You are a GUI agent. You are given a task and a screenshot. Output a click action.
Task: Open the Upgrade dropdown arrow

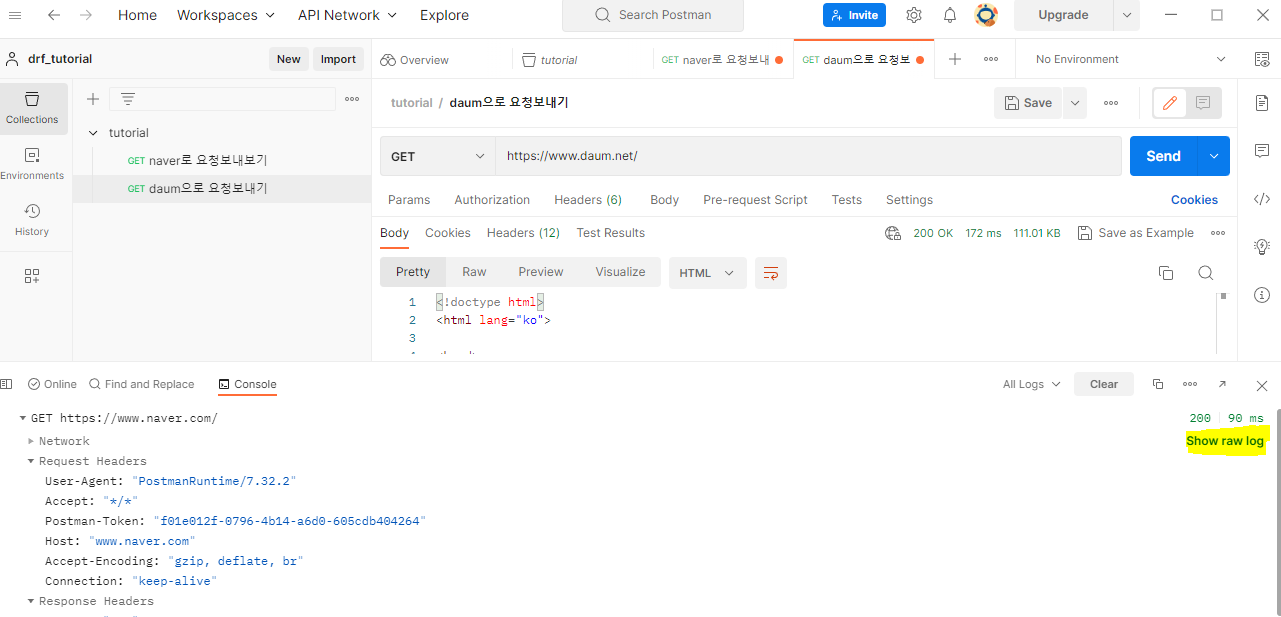pos(1127,15)
